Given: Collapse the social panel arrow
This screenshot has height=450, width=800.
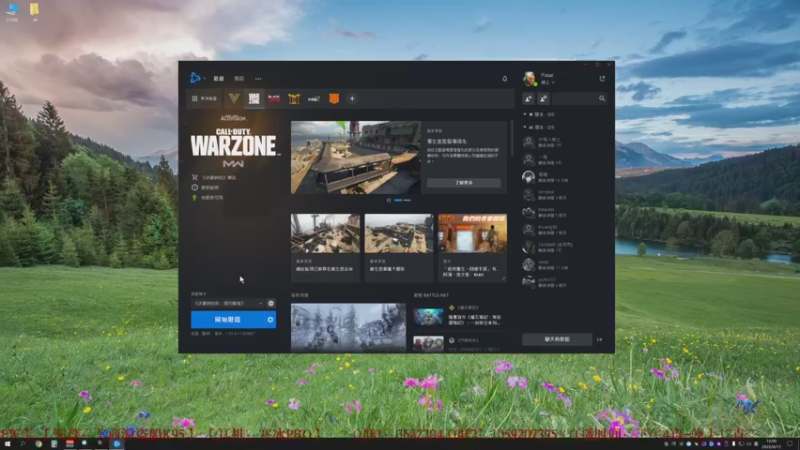Looking at the screenshot, I should click(599, 339).
